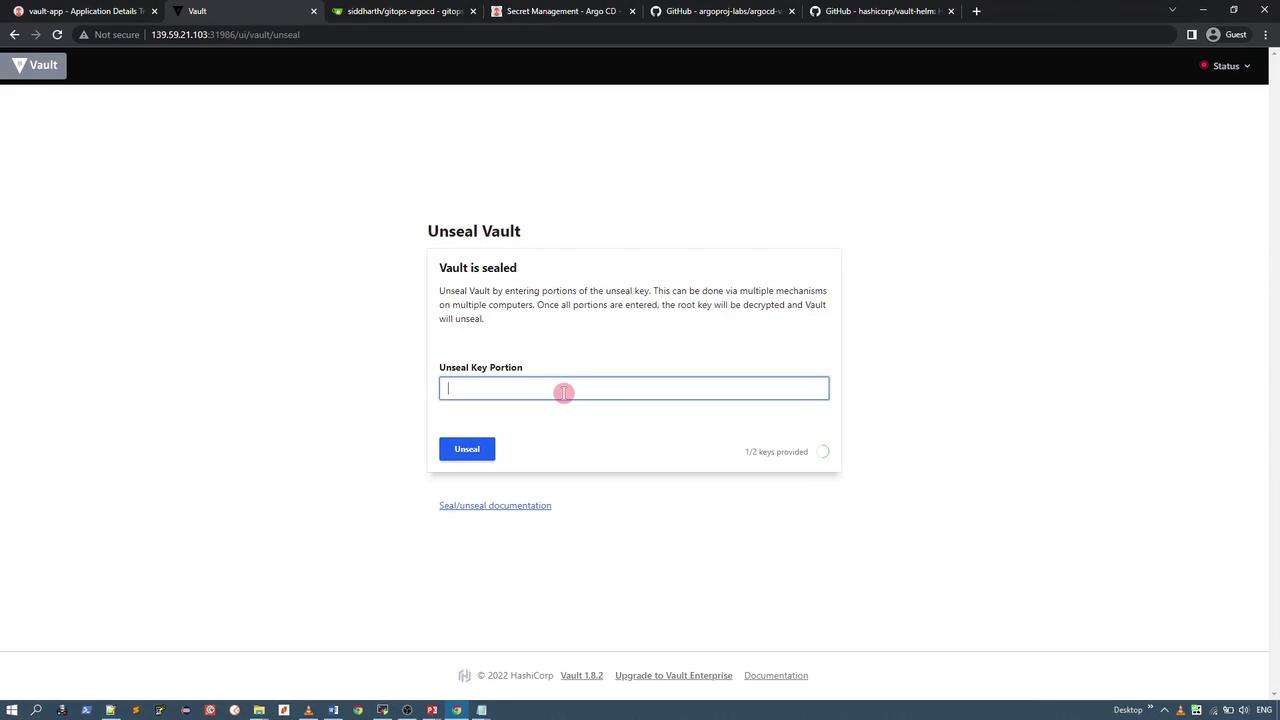Image resolution: width=1280 pixels, height=720 pixels.
Task: Expand the Desktop toolbar chevron
Action: [x=1150, y=709]
